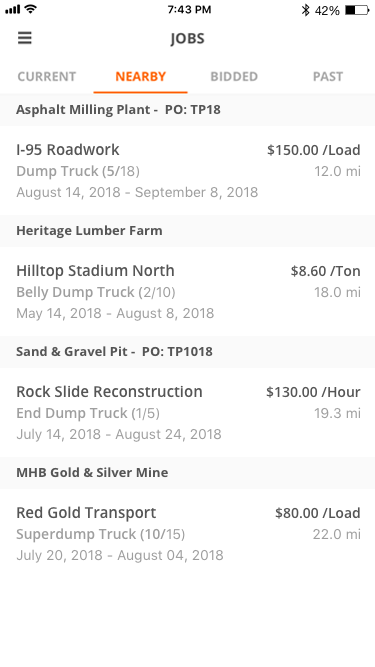Open the I-95 Roadwork job
This screenshot has width=375, height=667.
[x=188, y=171]
